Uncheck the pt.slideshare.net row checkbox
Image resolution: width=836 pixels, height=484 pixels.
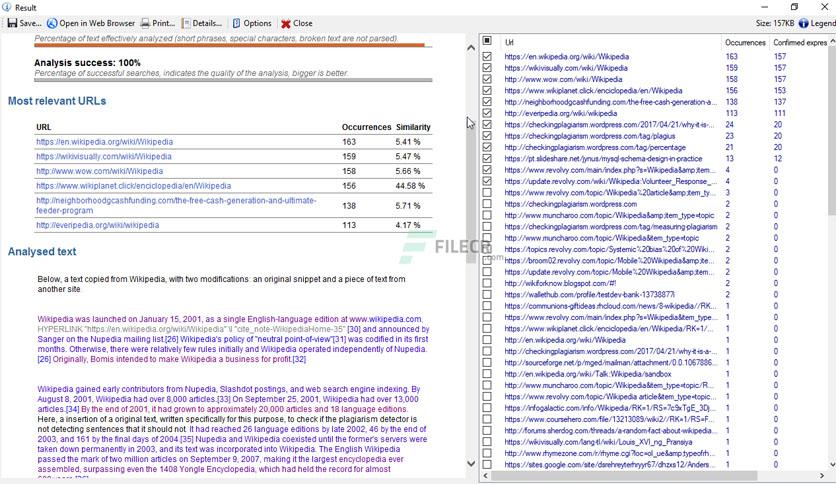click(487, 158)
